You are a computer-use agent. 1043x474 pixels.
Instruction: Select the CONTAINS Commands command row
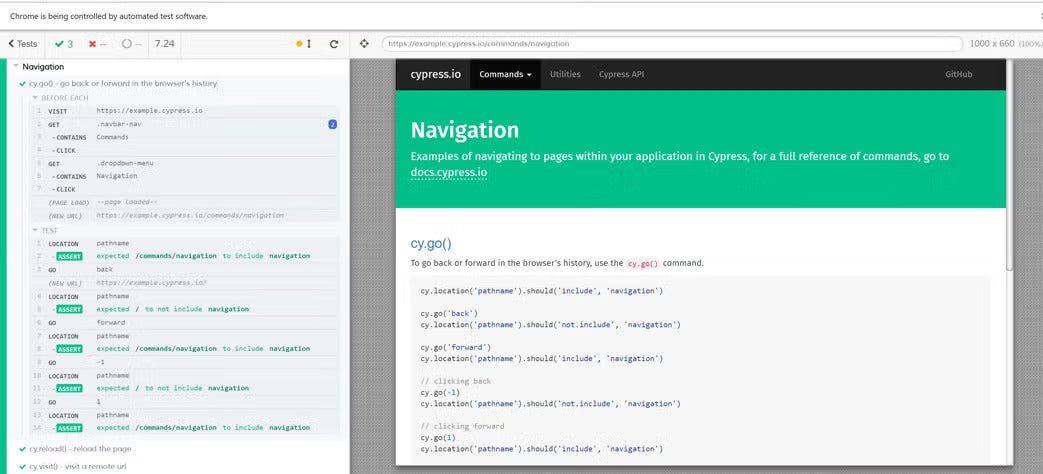[x=185, y=137]
